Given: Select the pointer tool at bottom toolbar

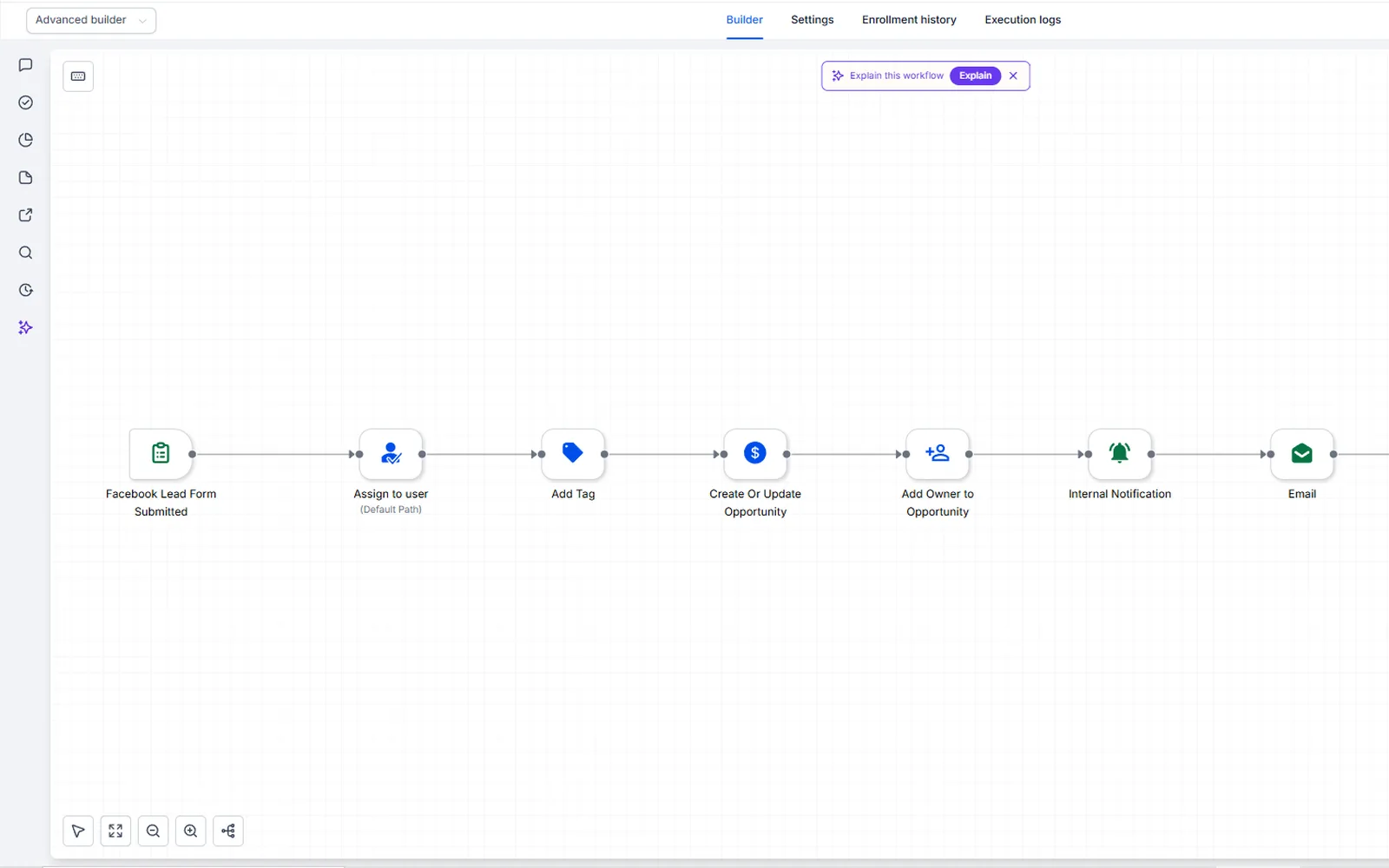Looking at the screenshot, I should 78,831.
